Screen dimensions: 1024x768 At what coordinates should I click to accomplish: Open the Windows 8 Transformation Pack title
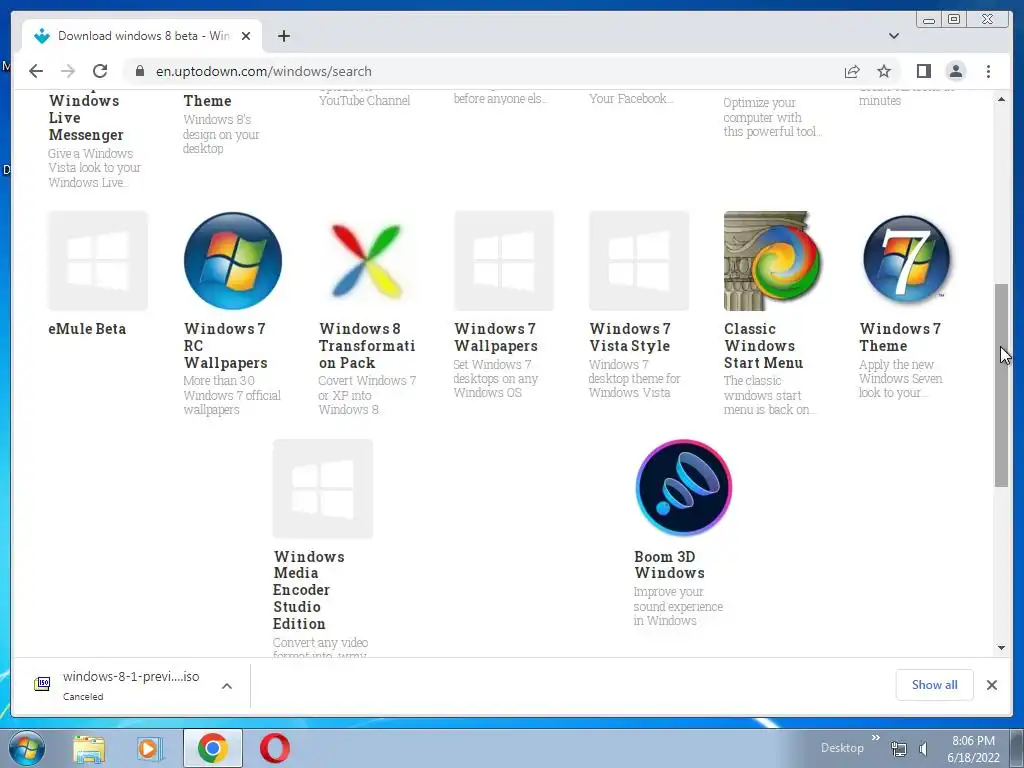pos(367,345)
